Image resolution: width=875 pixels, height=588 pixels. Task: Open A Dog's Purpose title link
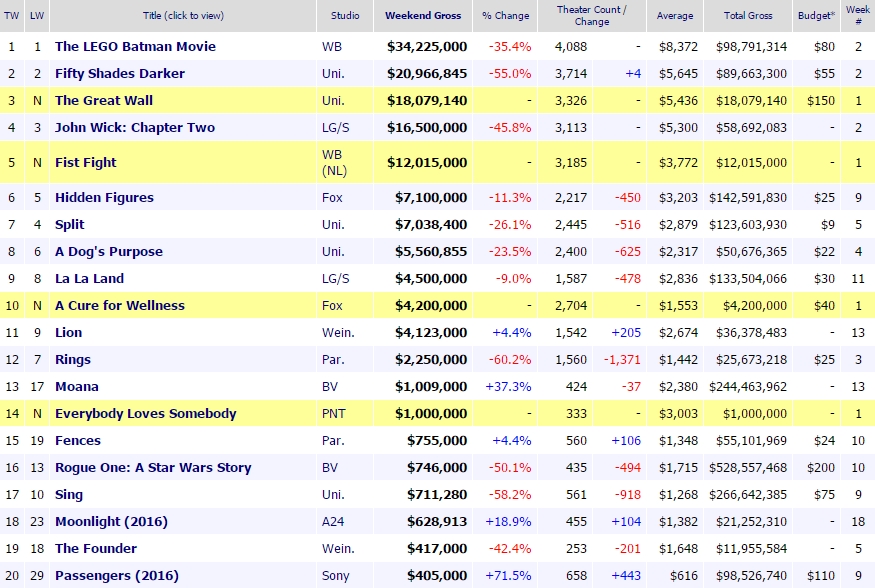[109, 252]
